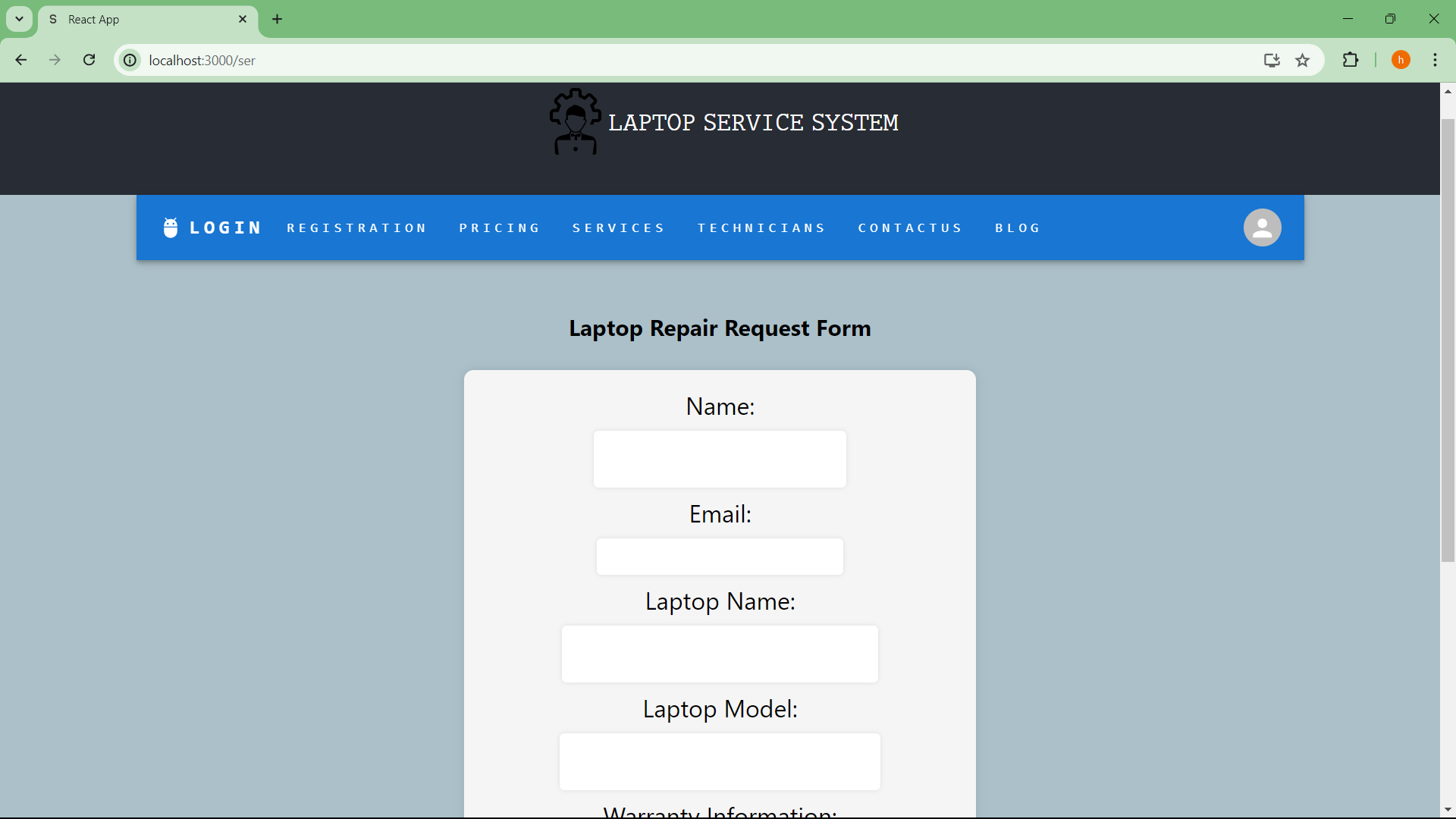Screen dimensions: 1456x819
Task: Expand the tab search dropdown arrow
Action: (x=20, y=19)
